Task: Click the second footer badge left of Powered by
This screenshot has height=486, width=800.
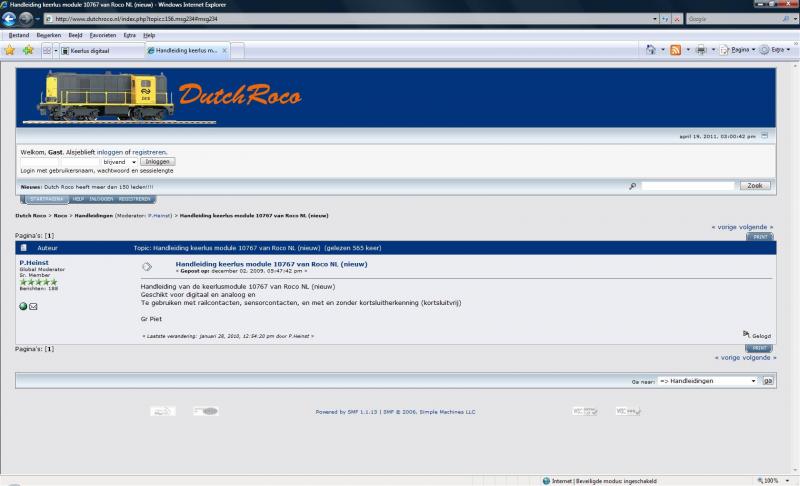Action: 206,411
